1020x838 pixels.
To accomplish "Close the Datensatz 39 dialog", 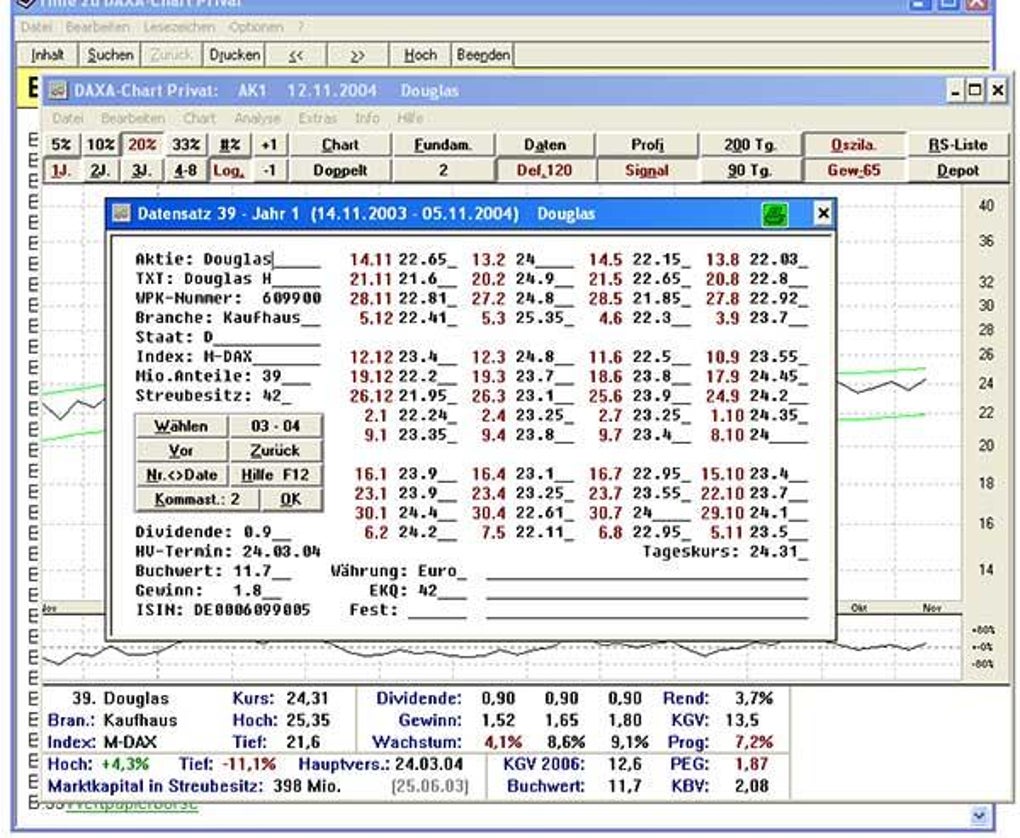I will (x=823, y=213).
